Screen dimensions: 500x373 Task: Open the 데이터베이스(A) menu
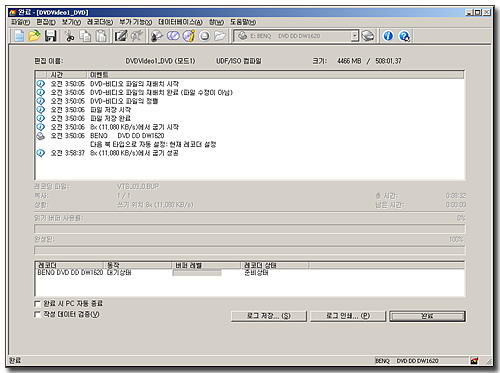180,22
